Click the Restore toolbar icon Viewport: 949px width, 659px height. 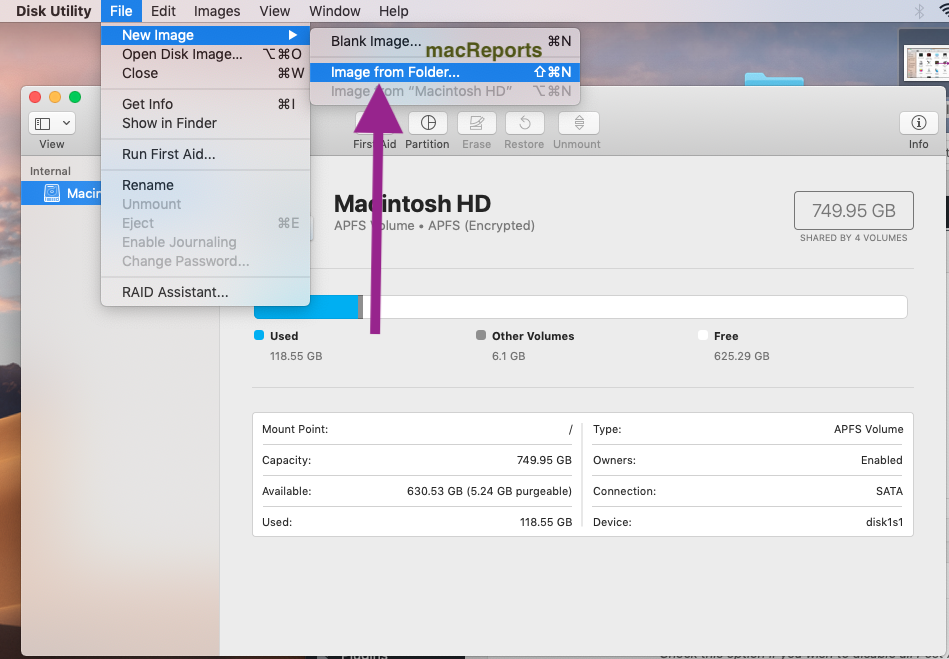(524, 123)
